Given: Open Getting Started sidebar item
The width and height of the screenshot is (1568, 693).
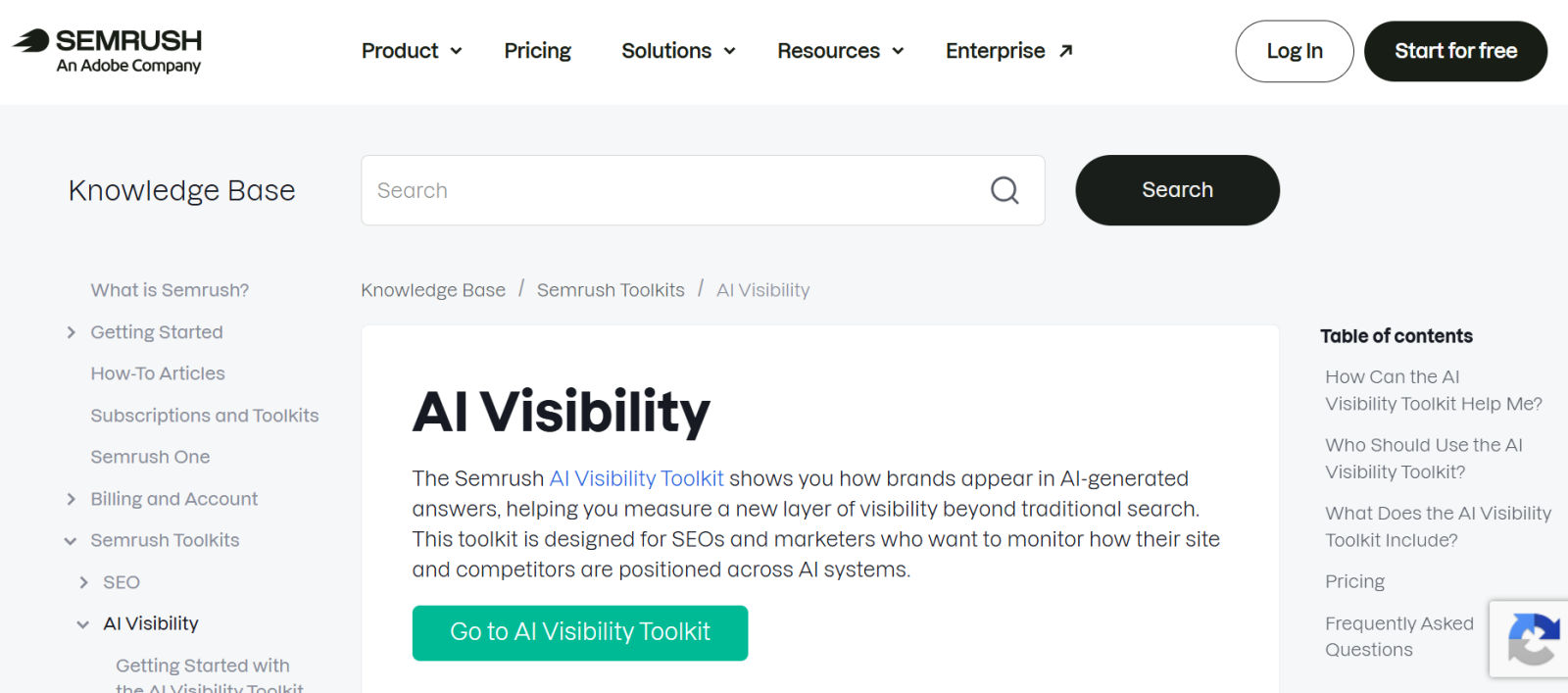Looking at the screenshot, I should coord(157,332).
